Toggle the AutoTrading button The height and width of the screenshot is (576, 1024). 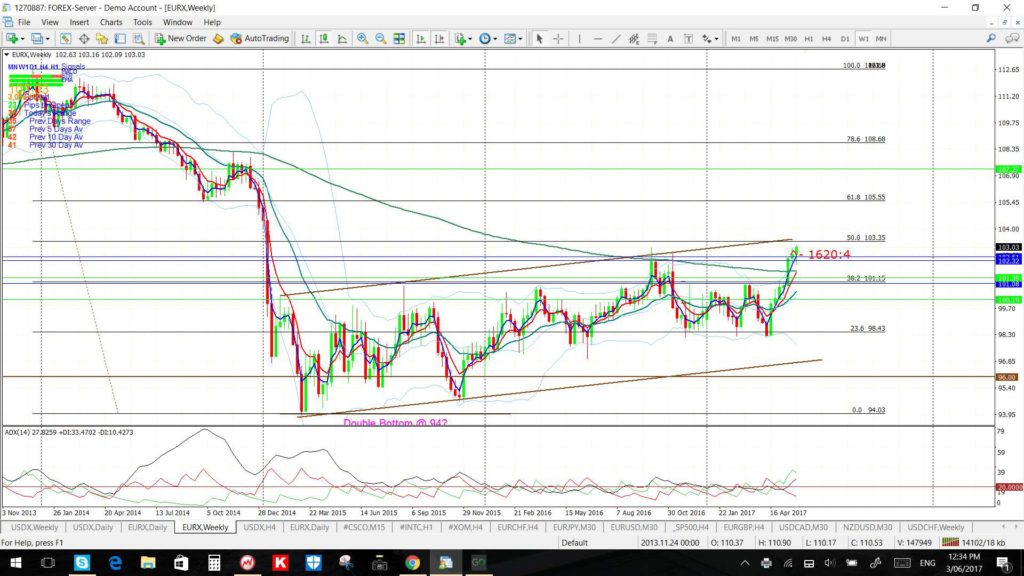tap(259, 39)
